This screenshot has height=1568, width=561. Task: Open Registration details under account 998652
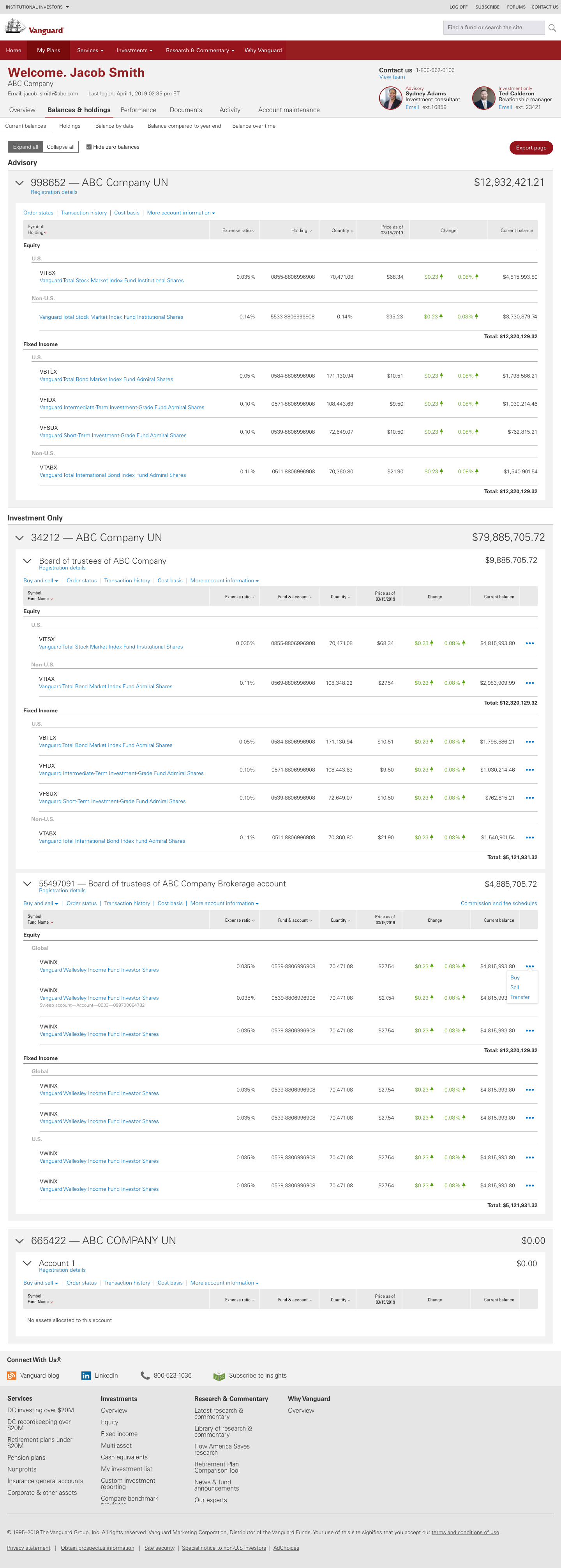(54, 192)
